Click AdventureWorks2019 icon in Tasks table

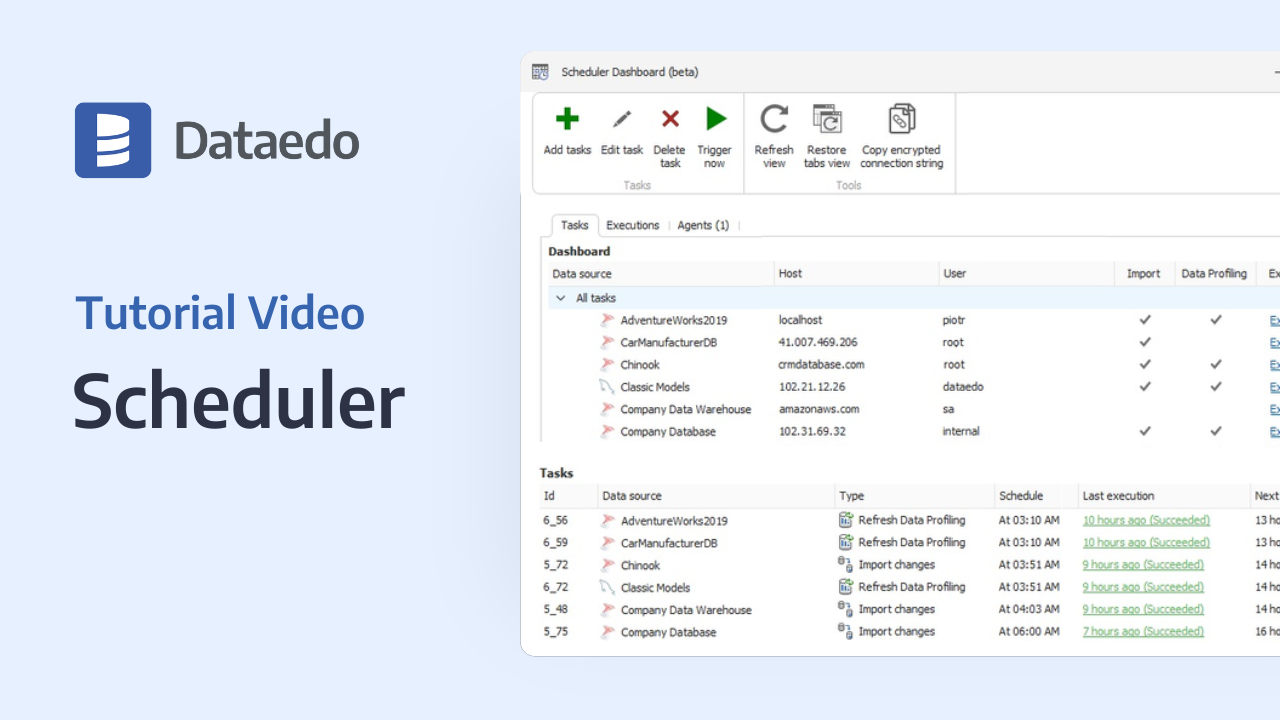[x=607, y=521]
